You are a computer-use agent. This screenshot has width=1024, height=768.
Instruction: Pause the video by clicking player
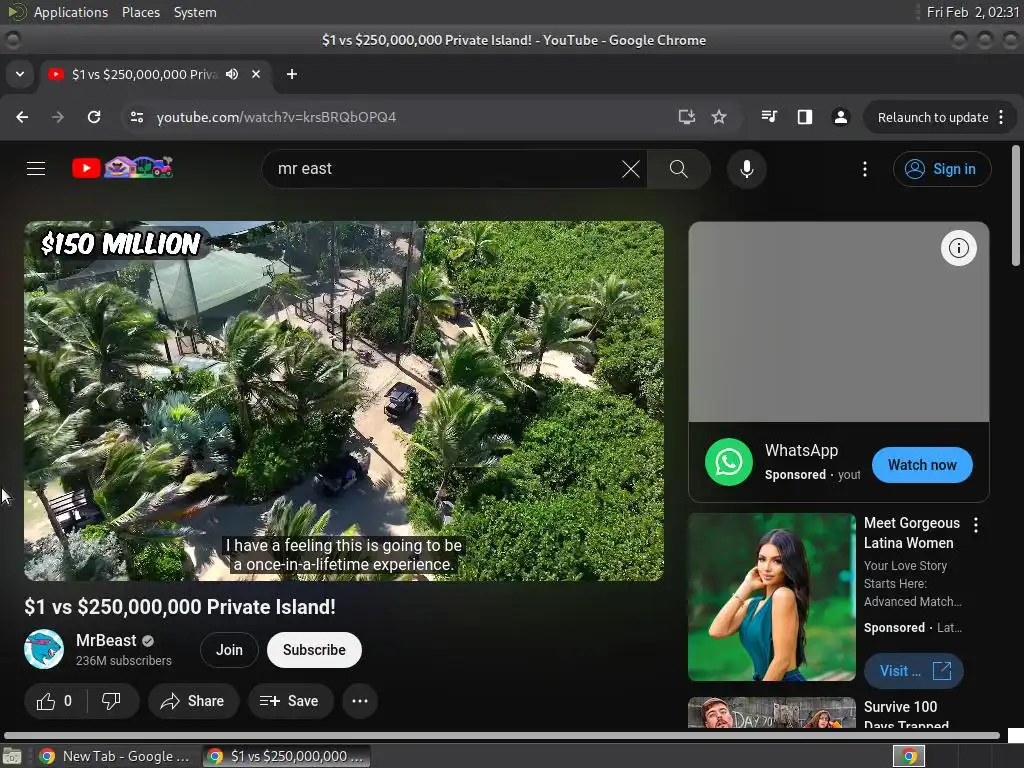tap(344, 400)
